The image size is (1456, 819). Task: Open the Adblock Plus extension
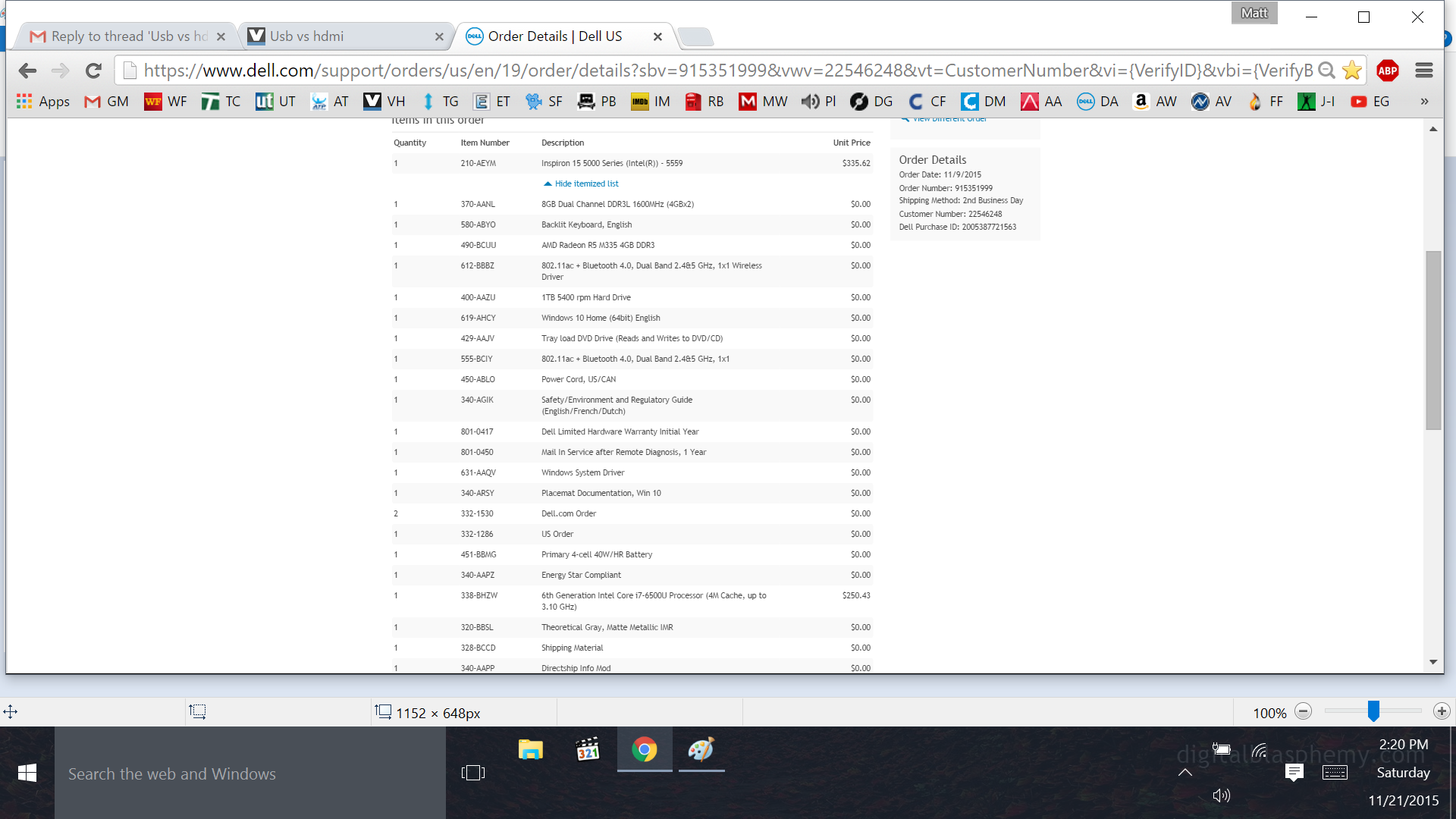click(x=1388, y=71)
